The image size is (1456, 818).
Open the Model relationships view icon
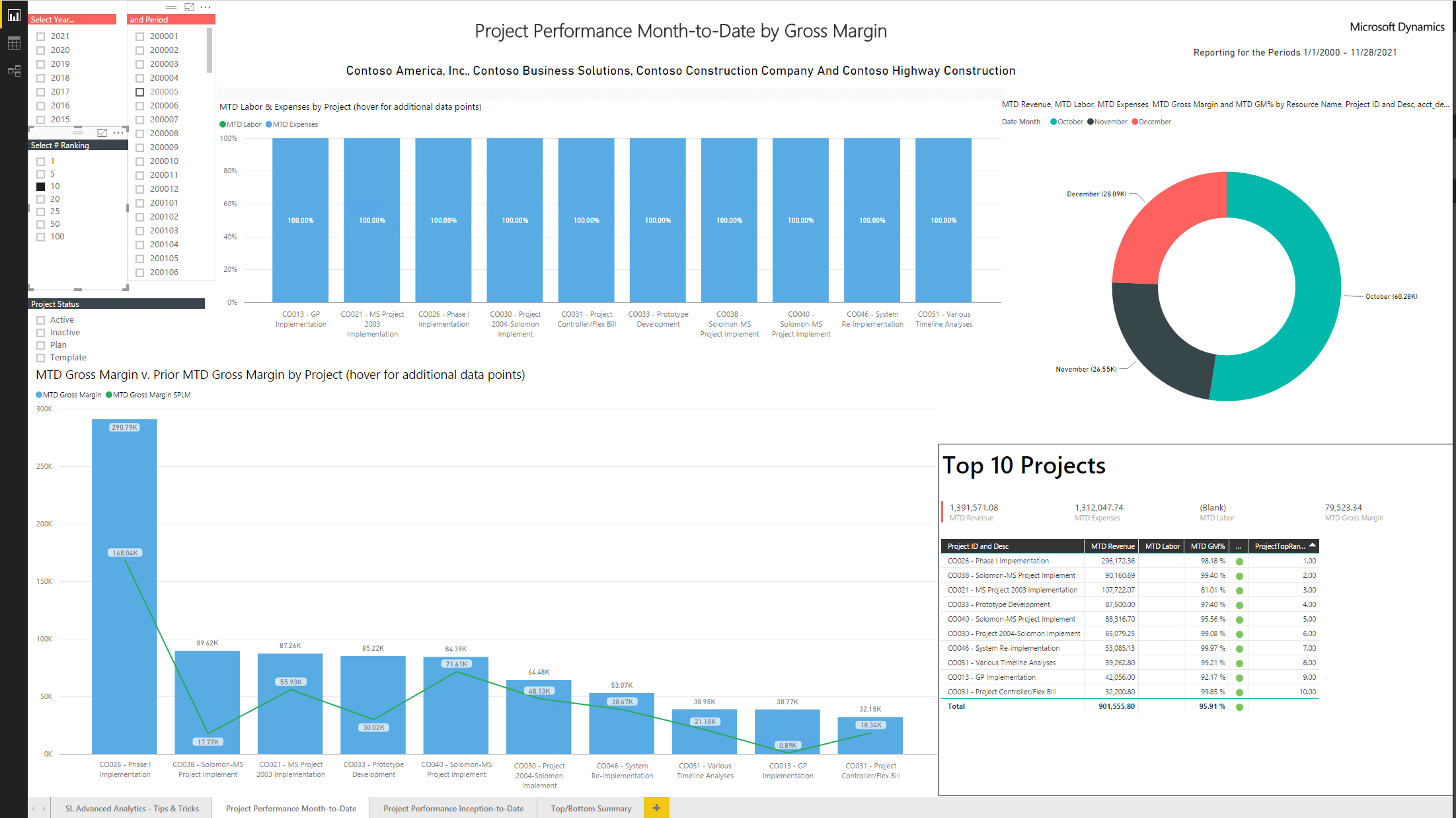(14, 71)
